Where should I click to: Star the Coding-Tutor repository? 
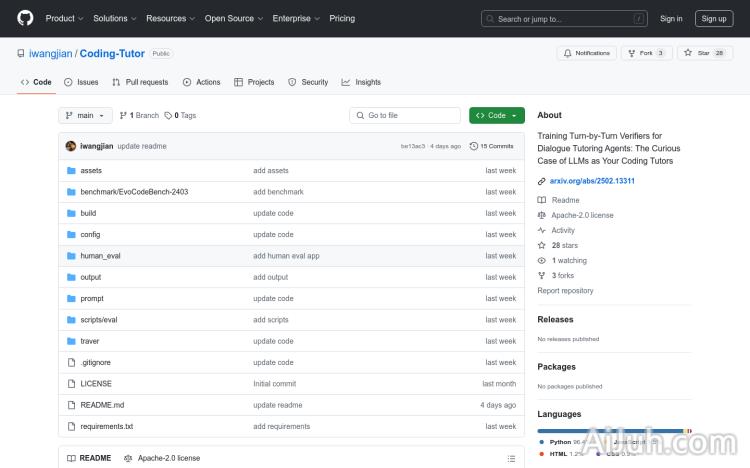pyautogui.click(x=705, y=53)
